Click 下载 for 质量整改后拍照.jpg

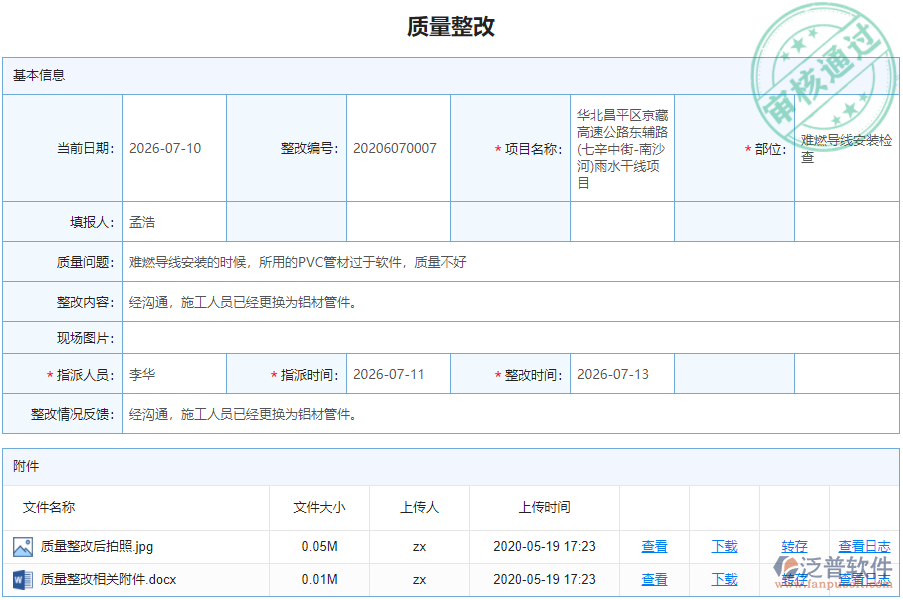tap(723, 547)
